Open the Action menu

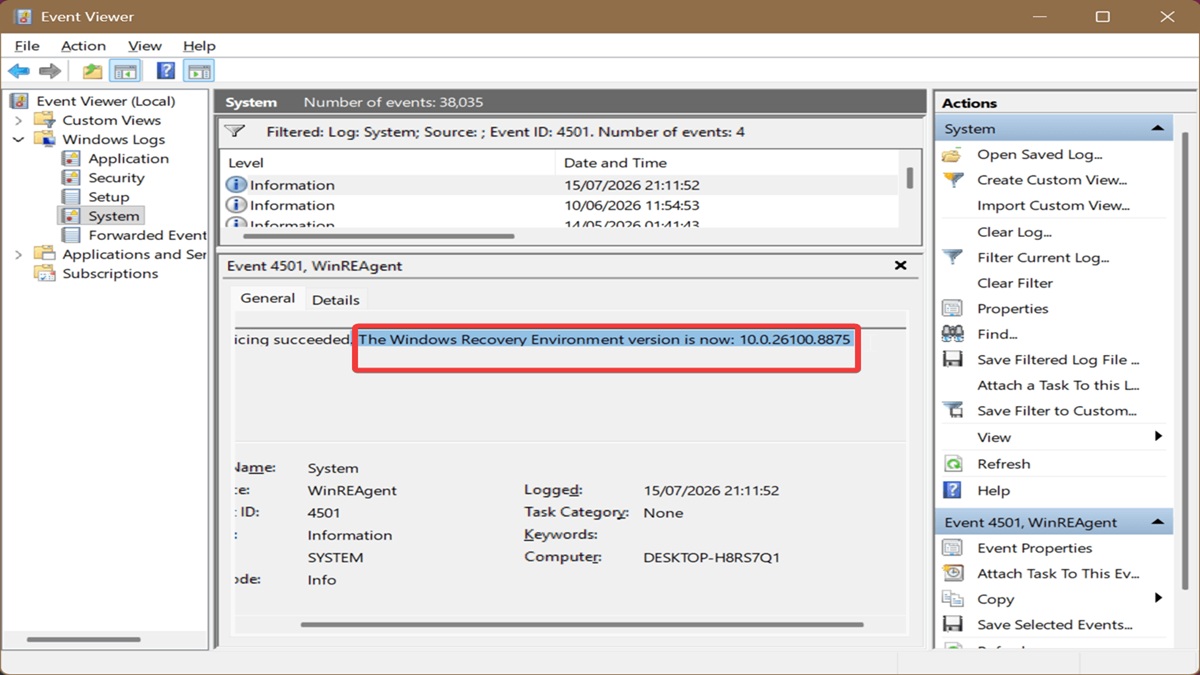[x=83, y=46]
